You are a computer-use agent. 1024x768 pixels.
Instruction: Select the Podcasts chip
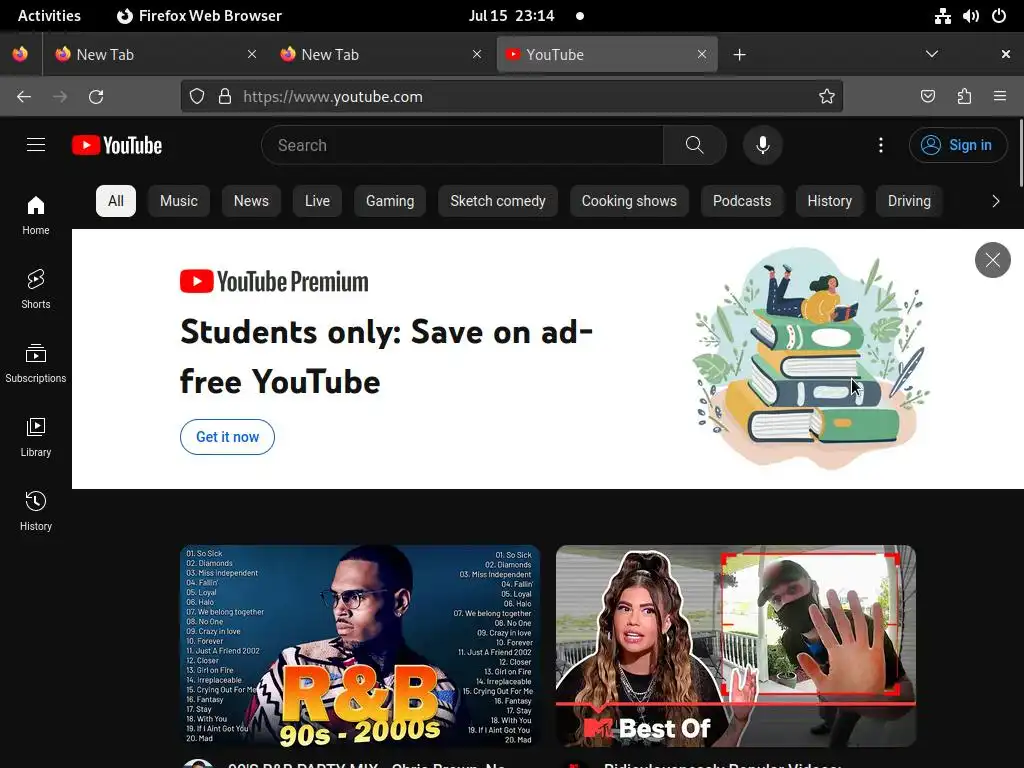click(742, 201)
